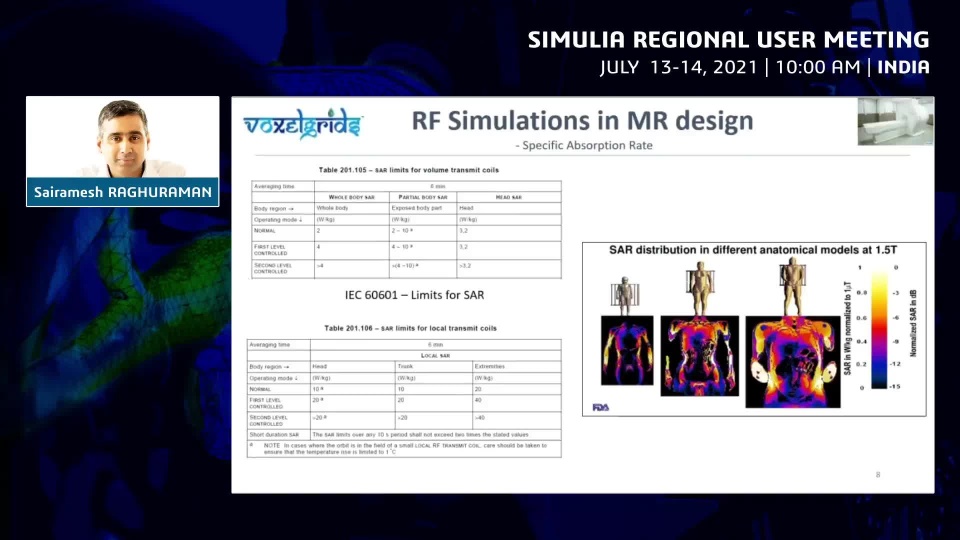Click the largest anatomical model SAR map

pyautogui.click(x=793, y=362)
